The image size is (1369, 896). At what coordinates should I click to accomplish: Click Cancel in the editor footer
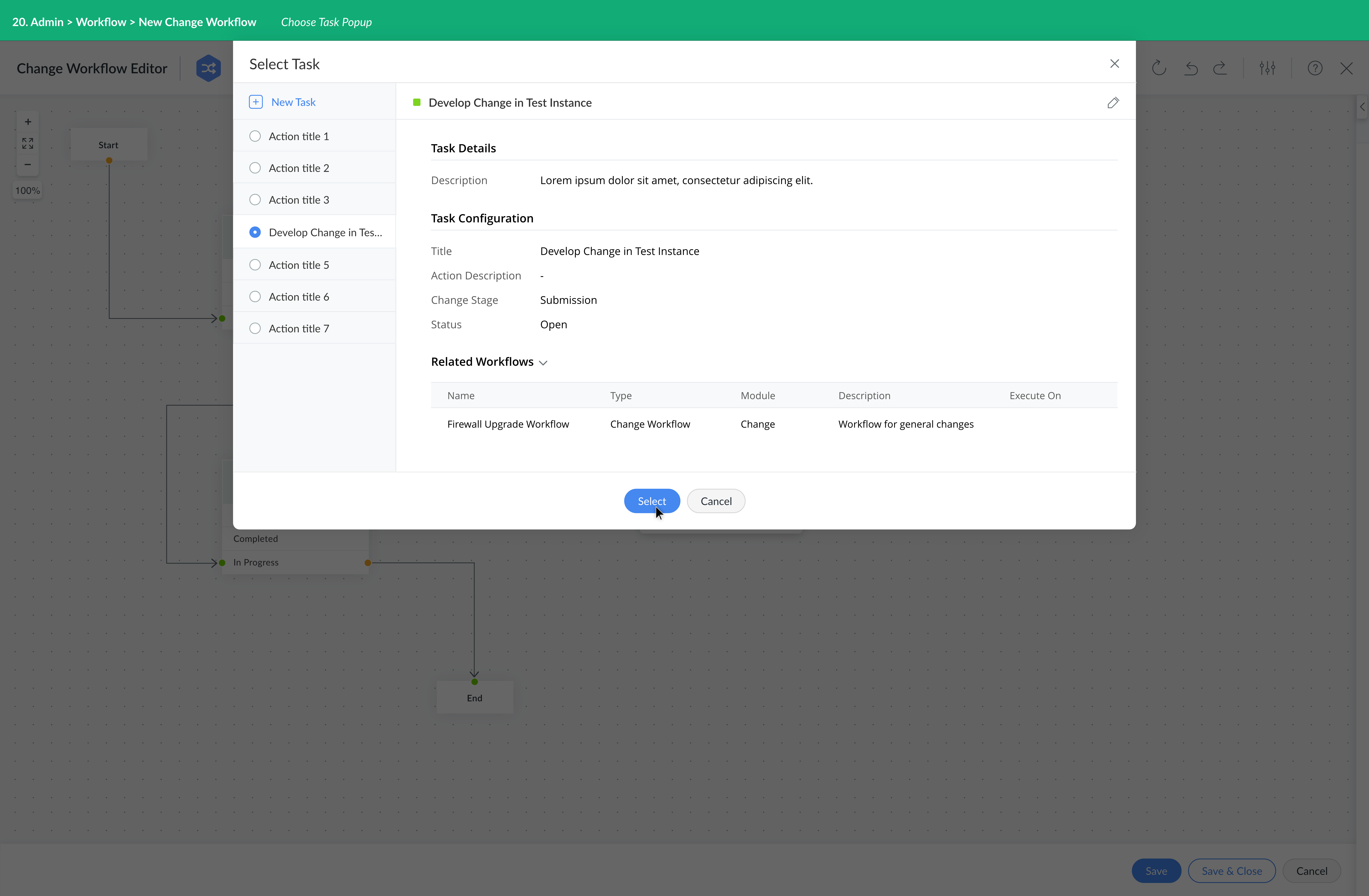point(1312,871)
